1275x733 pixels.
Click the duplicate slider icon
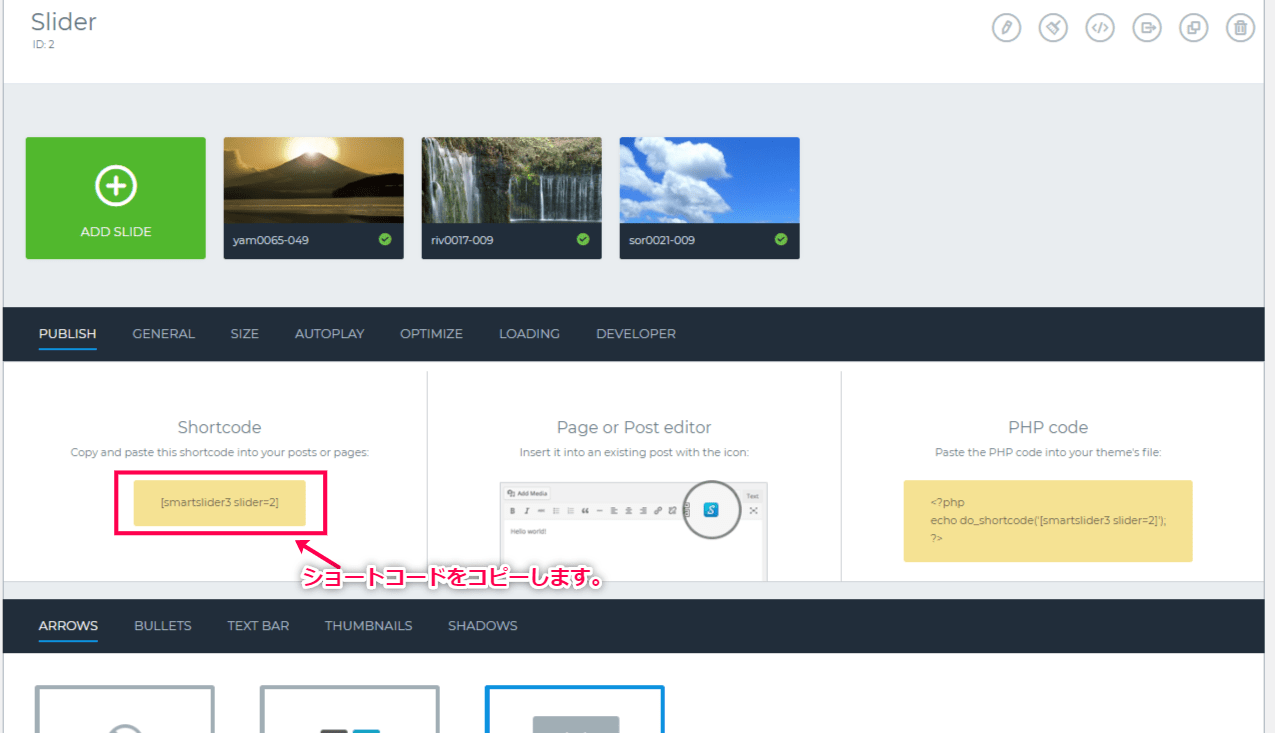point(1193,28)
